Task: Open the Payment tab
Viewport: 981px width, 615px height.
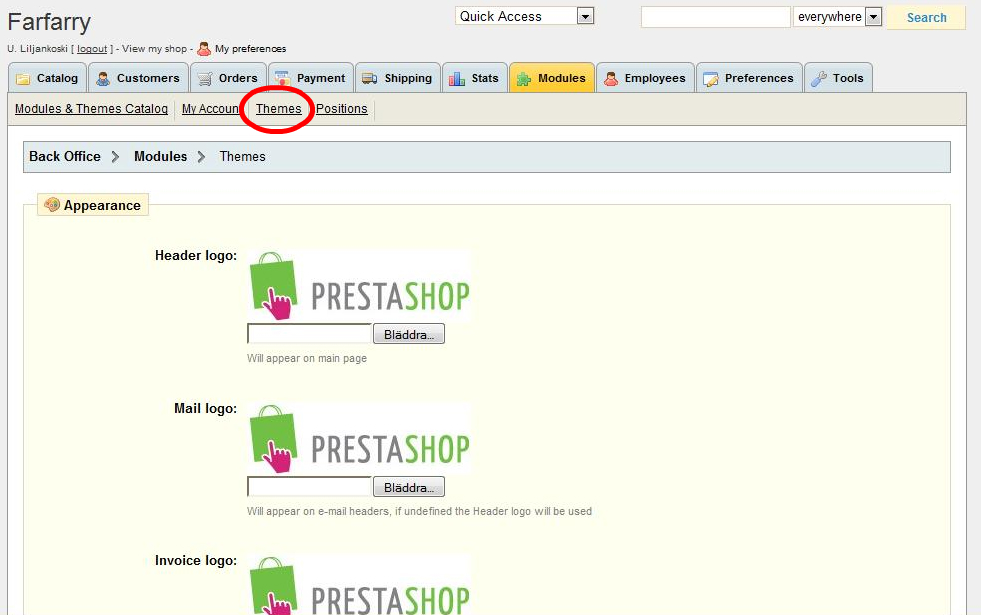Action: 311,78
